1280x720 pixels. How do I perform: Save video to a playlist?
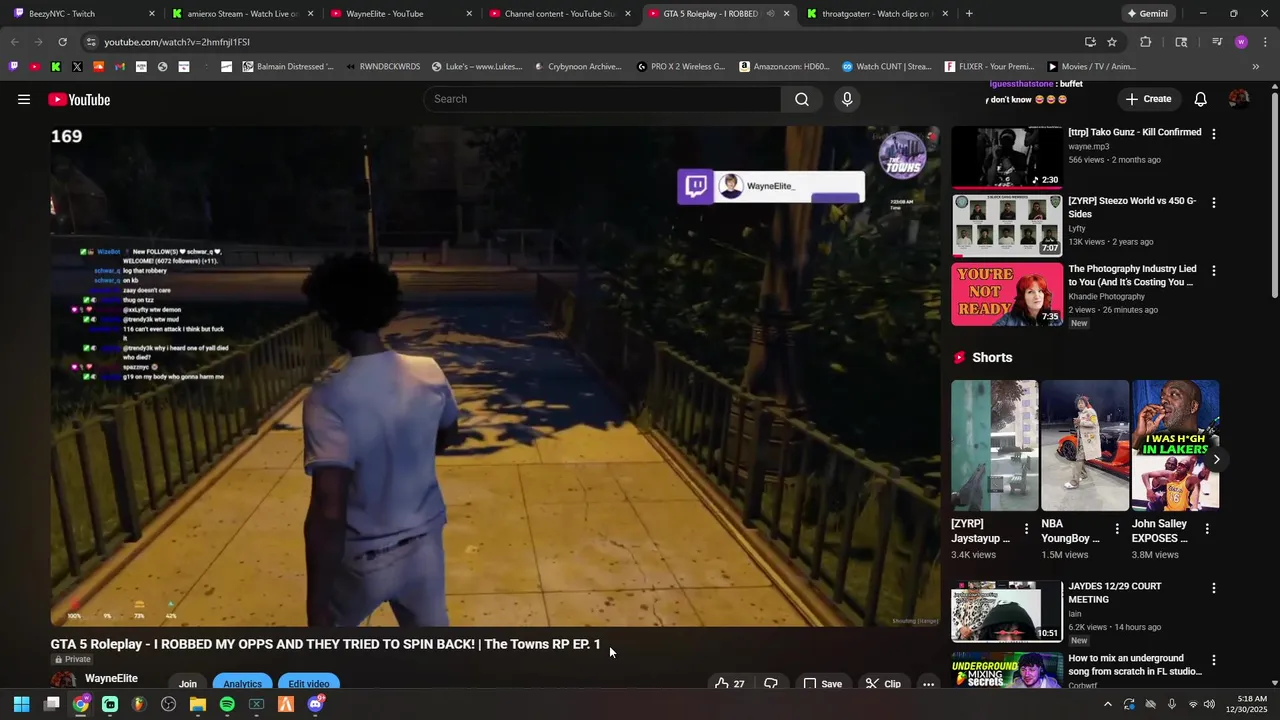823,684
